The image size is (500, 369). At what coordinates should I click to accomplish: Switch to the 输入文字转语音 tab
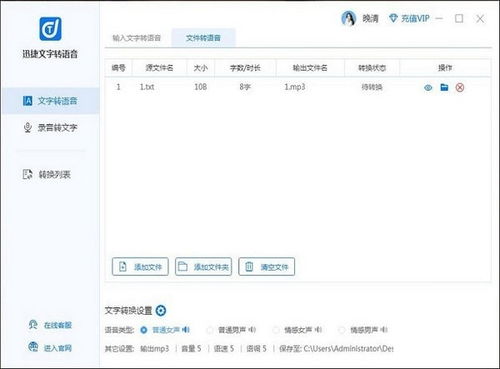pos(137,38)
